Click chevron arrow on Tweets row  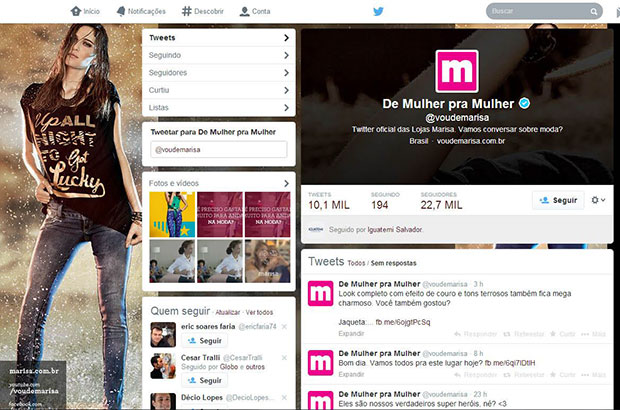tap(286, 38)
